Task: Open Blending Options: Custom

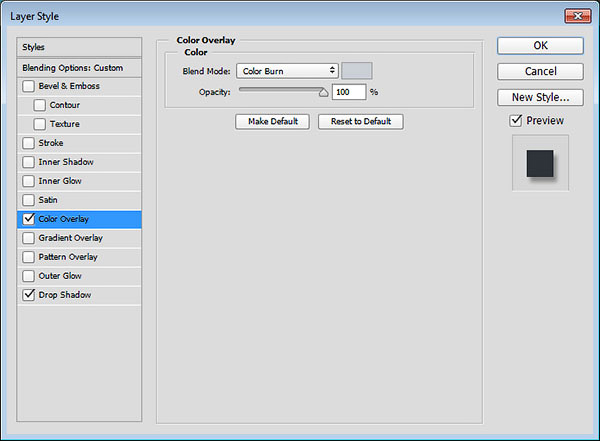Action: [x=79, y=68]
